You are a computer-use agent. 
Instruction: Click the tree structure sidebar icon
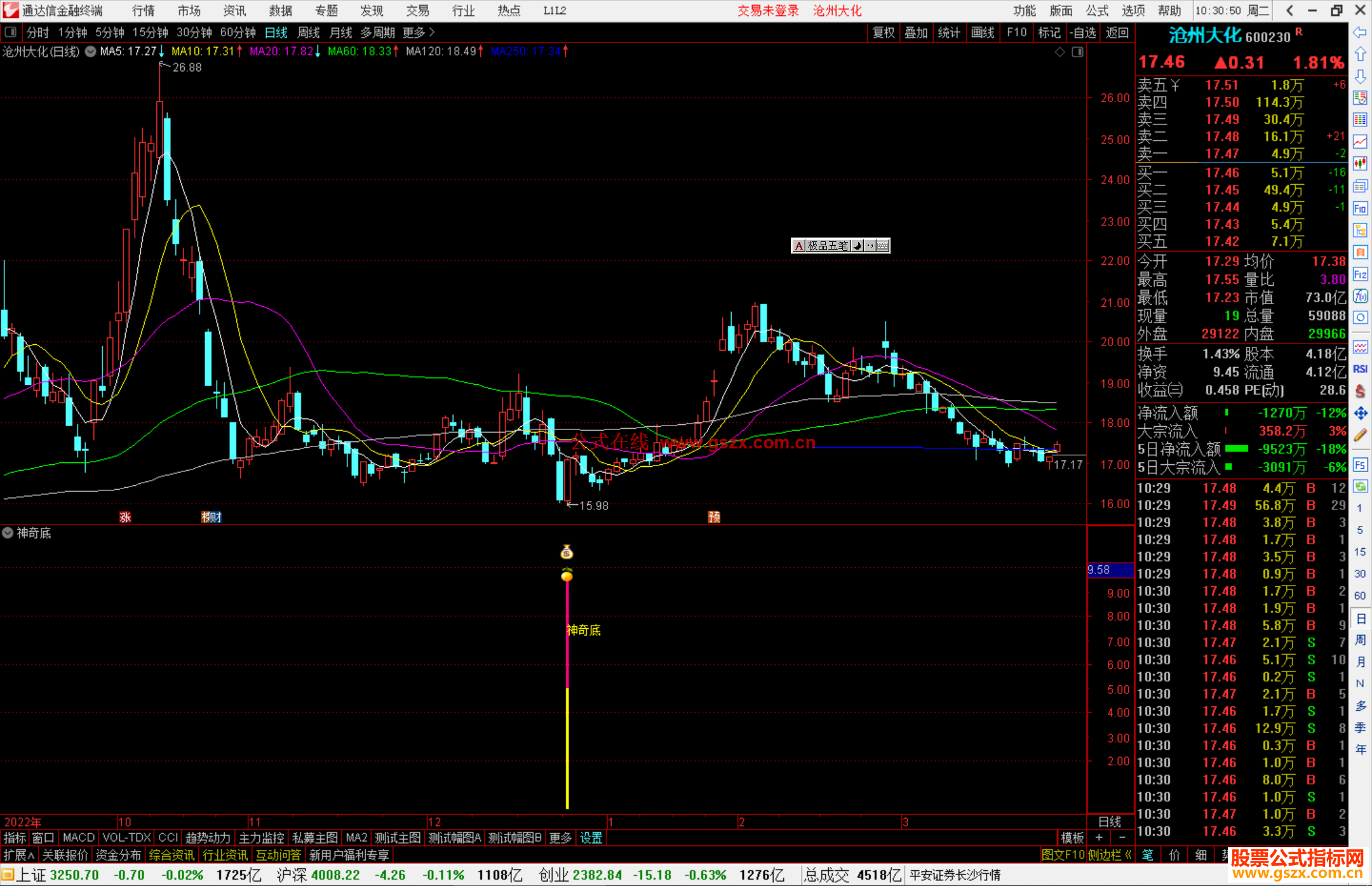1360,230
